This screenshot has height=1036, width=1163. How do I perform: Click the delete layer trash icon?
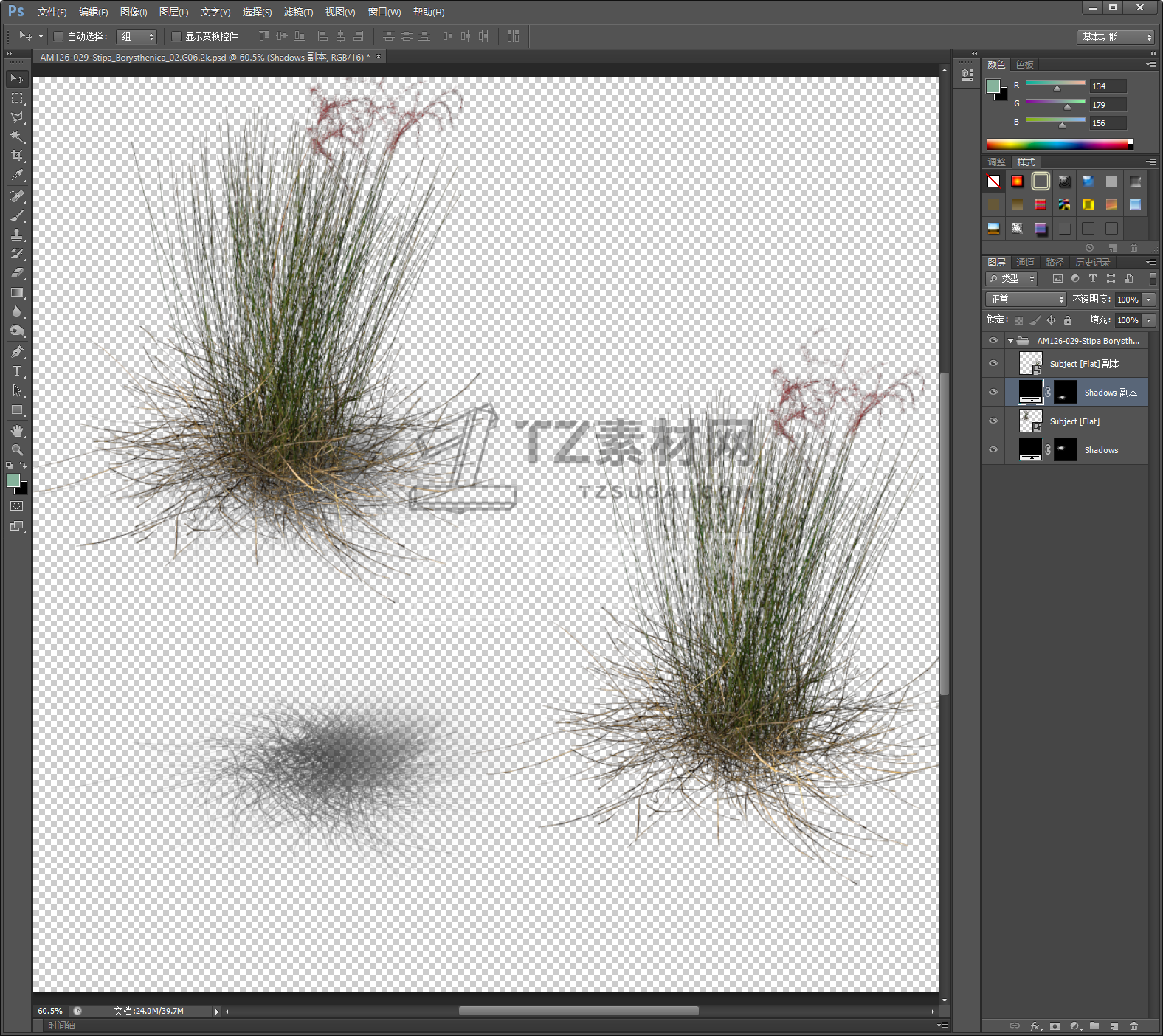pos(1133,1026)
